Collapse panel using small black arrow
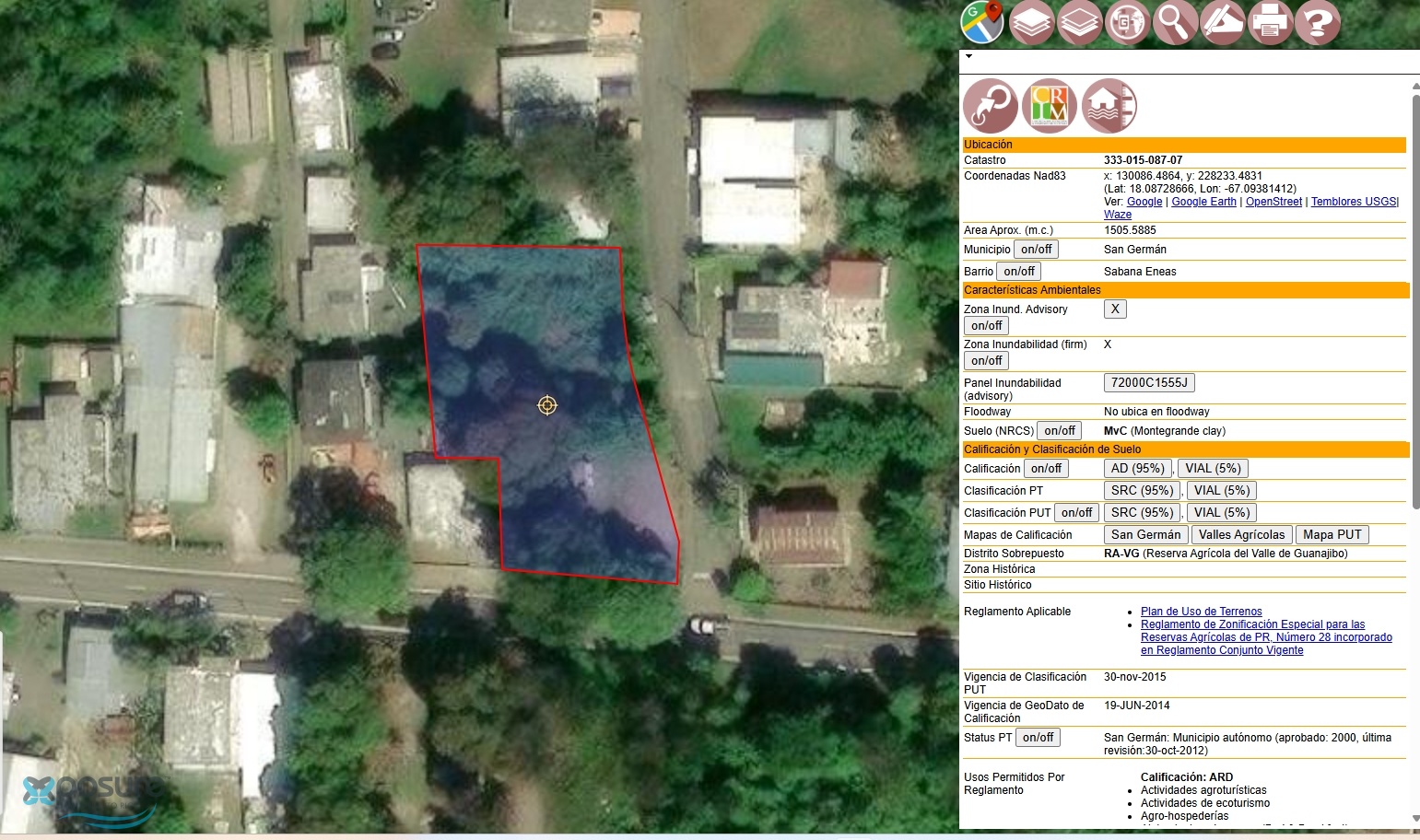 pyautogui.click(x=968, y=57)
